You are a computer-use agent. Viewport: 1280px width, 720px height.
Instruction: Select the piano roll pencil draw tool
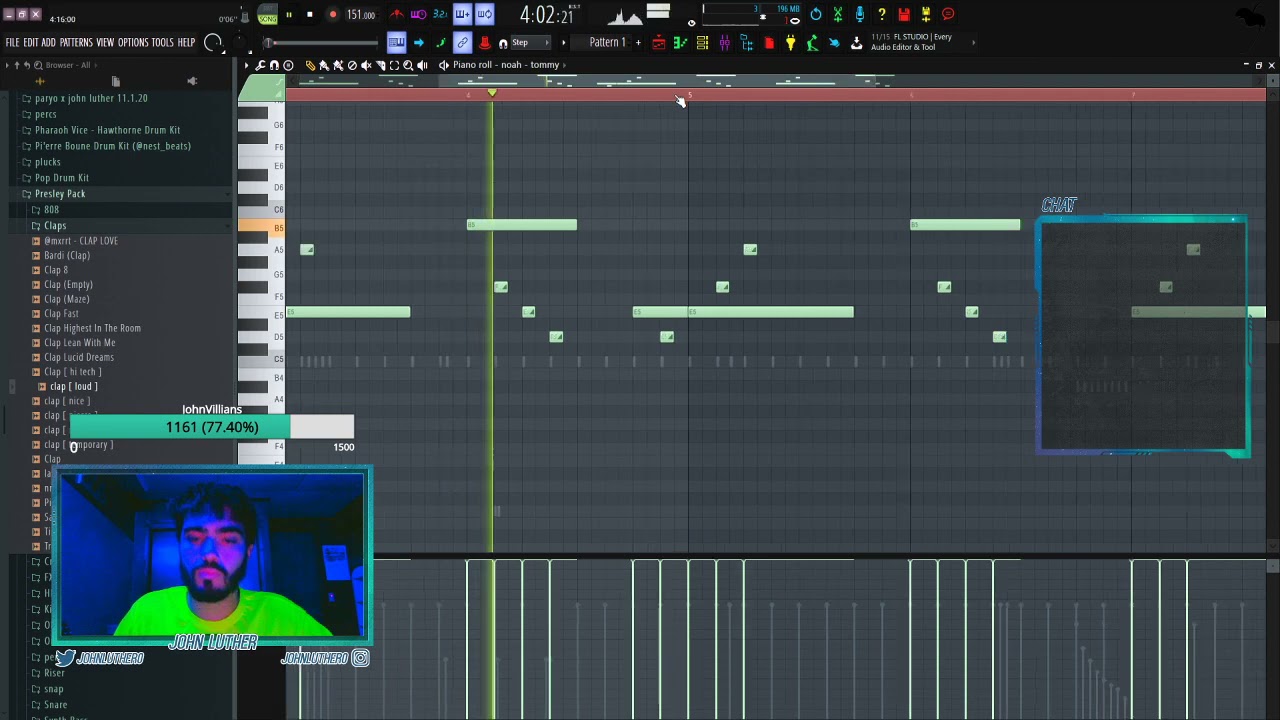click(310, 65)
